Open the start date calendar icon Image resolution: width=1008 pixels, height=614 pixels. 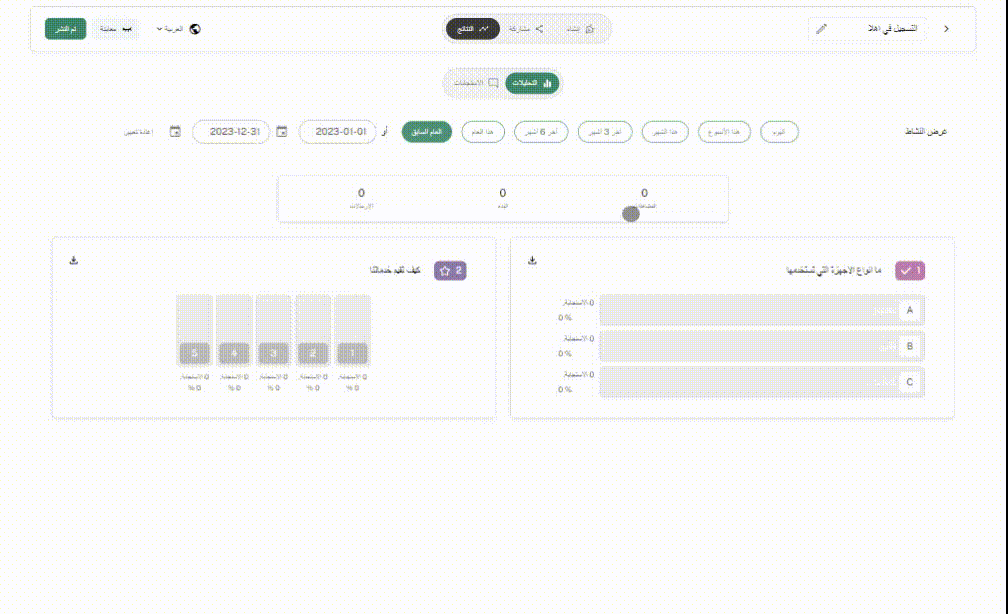282,131
